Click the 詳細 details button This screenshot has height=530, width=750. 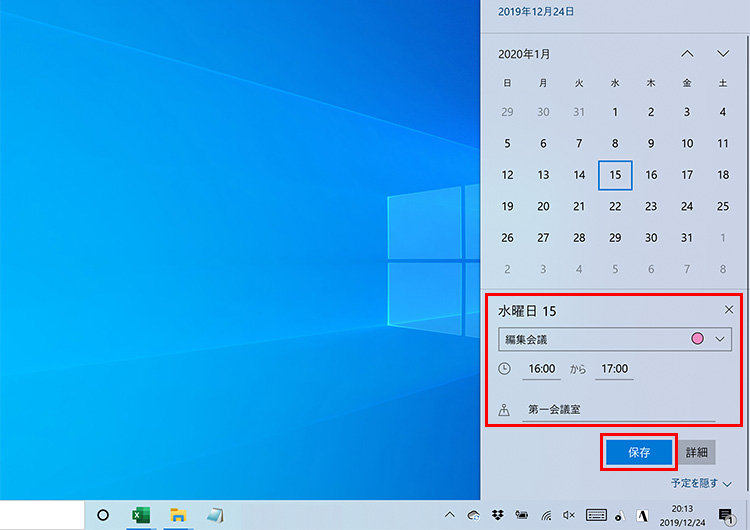696,452
